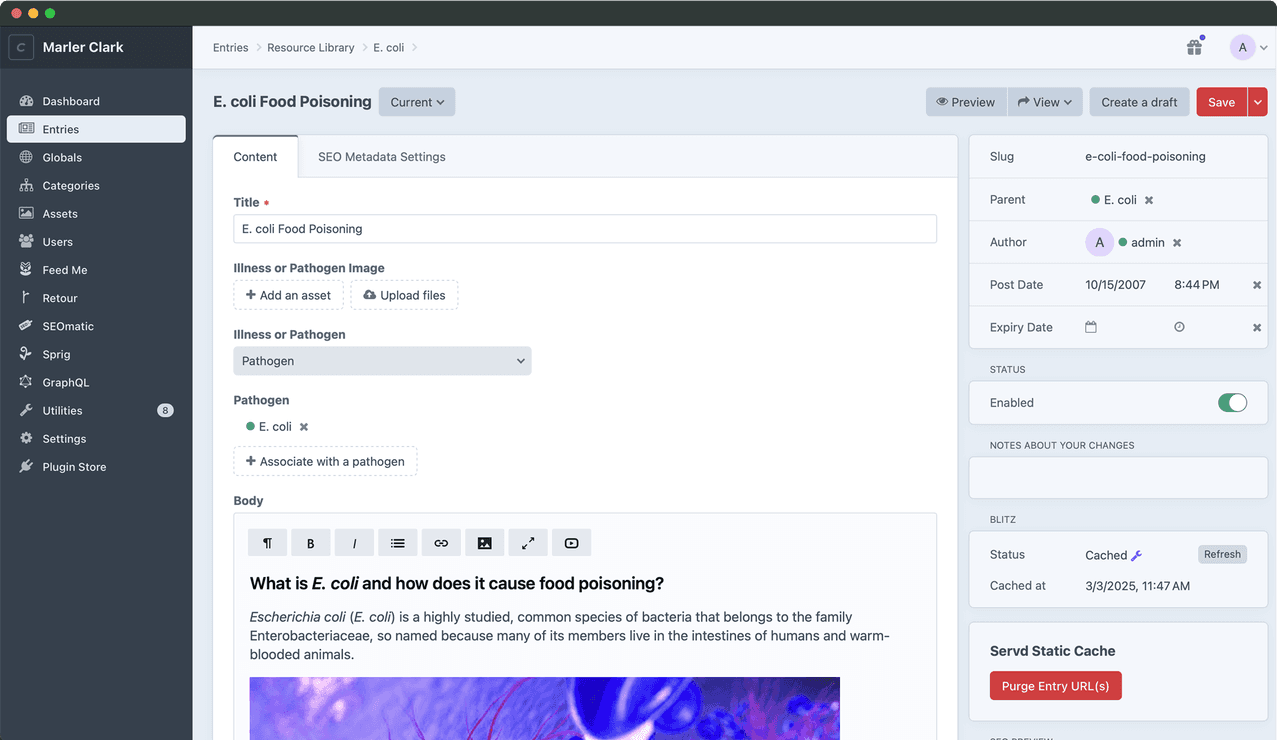Toggle the Enabled status switch
1277x740 pixels.
tap(1232, 403)
